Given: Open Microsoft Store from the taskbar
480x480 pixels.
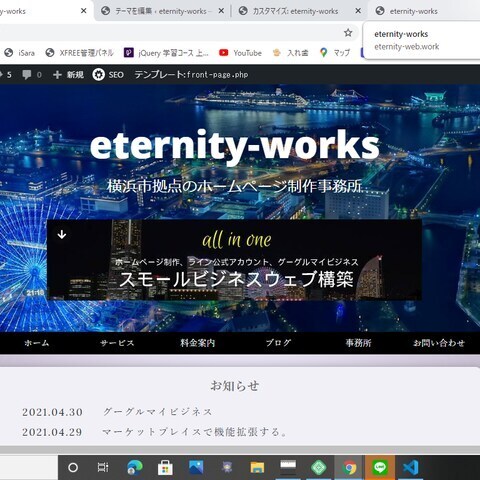Looking at the screenshot, I should 165,468.
